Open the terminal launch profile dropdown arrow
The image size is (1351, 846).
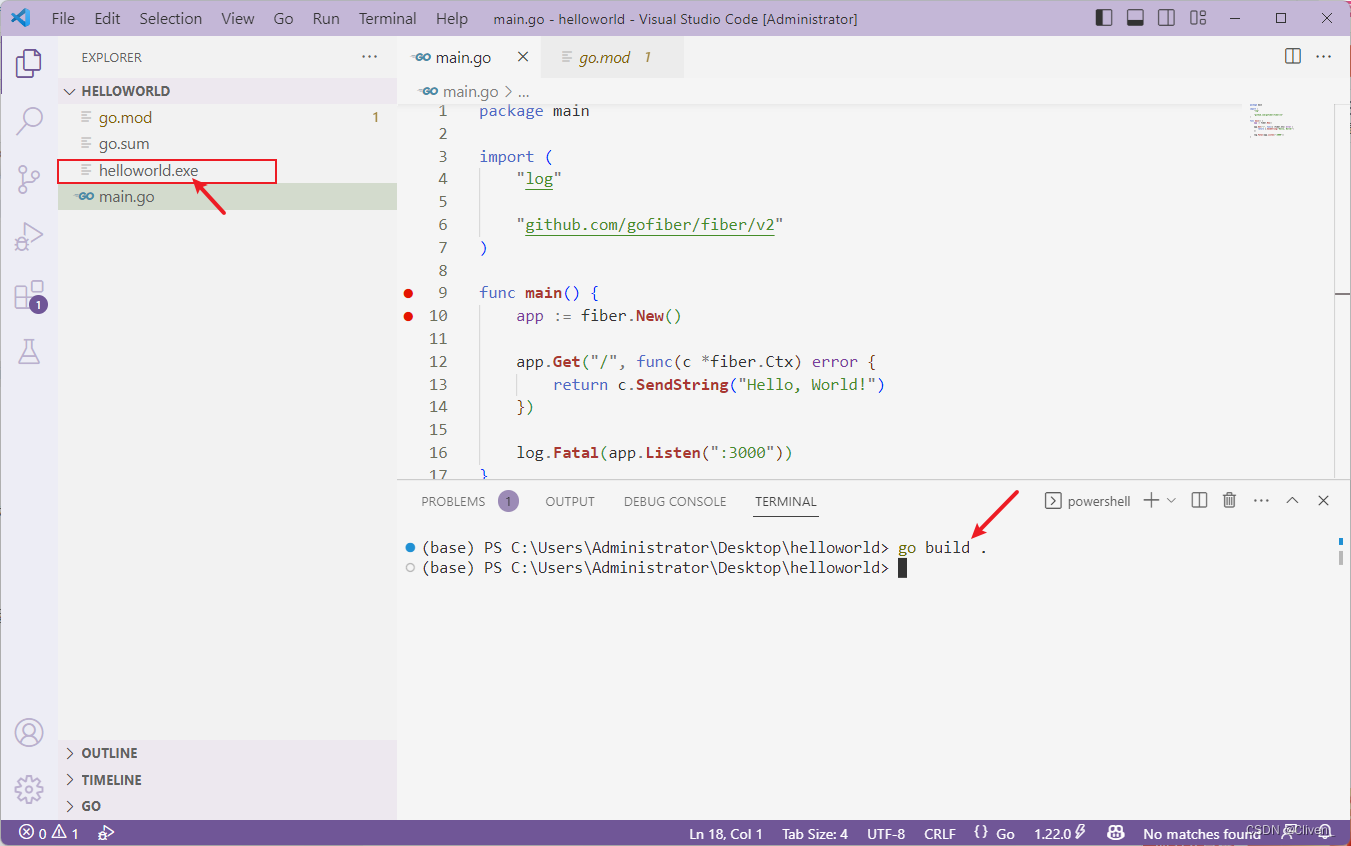[x=1171, y=500]
